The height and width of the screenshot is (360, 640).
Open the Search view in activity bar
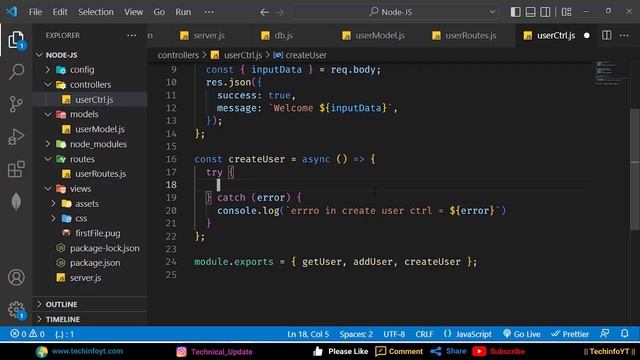[16, 71]
